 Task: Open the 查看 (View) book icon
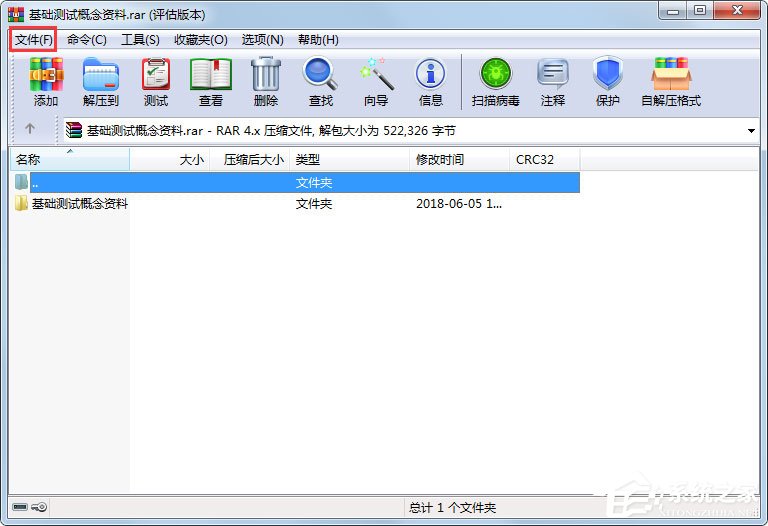[211, 75]
